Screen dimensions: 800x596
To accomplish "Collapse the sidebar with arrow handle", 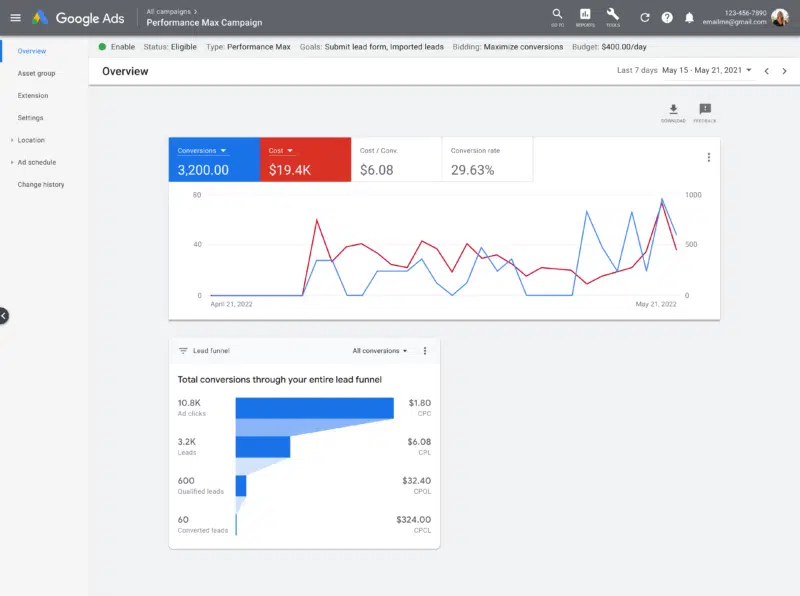I will coord(4,315).
